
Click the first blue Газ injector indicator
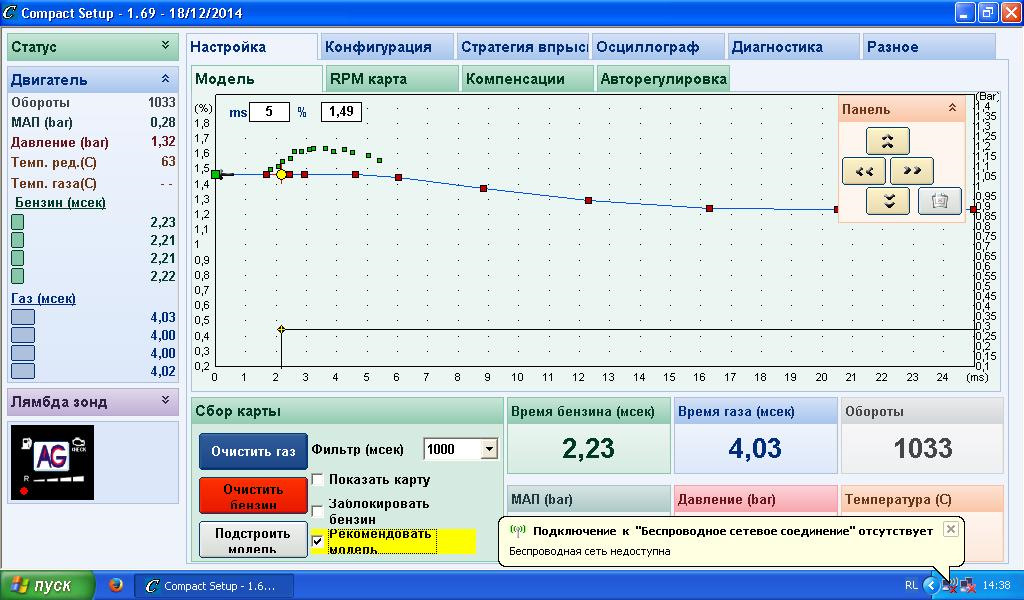pos(23,317)
